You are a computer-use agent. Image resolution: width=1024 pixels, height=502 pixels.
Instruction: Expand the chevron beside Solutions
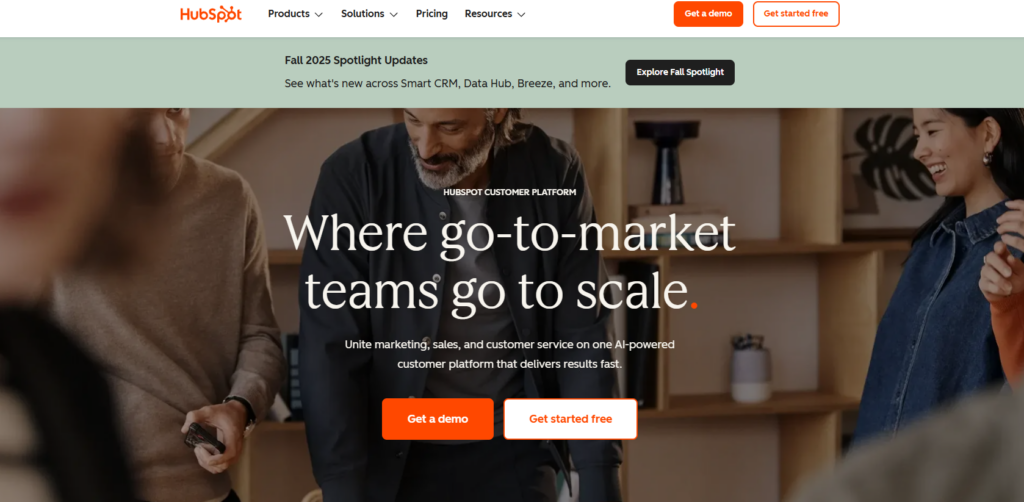(x=393, y=14)
